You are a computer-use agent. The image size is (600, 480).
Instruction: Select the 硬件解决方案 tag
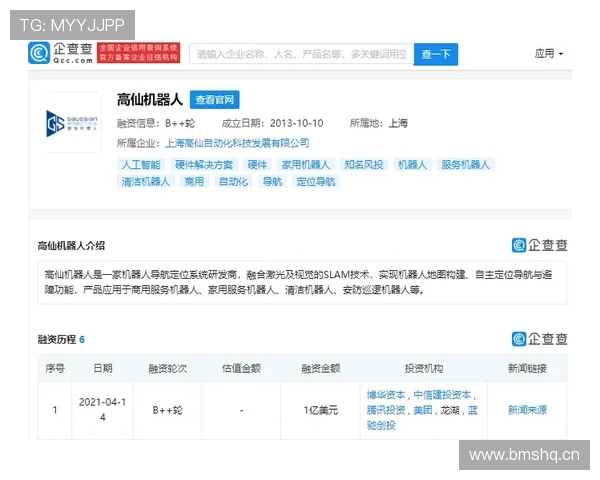(204, 165)
